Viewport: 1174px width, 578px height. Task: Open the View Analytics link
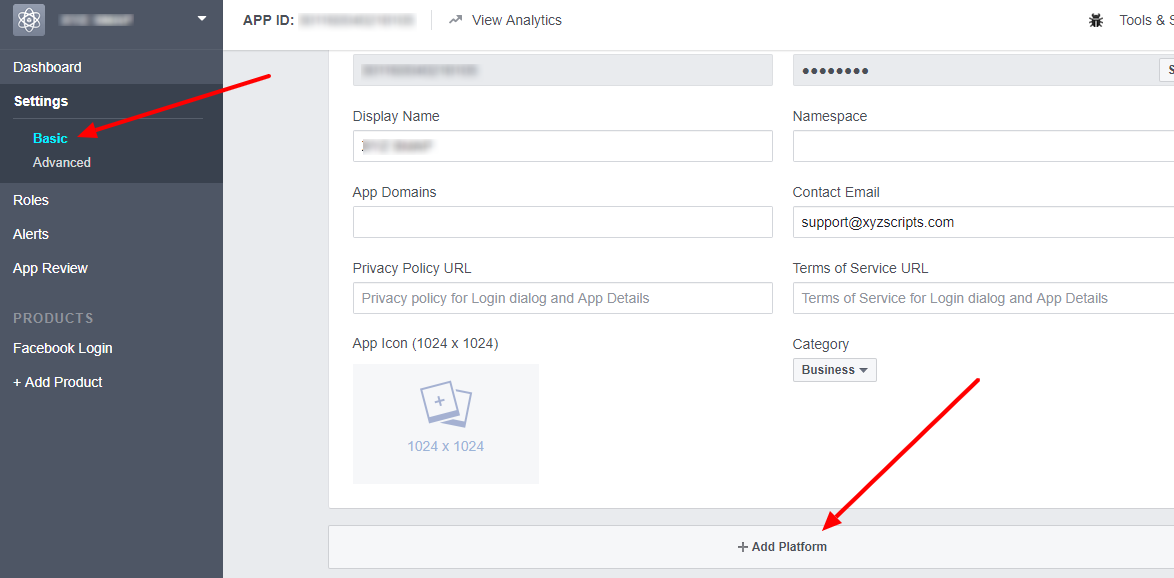coord(516,20)
